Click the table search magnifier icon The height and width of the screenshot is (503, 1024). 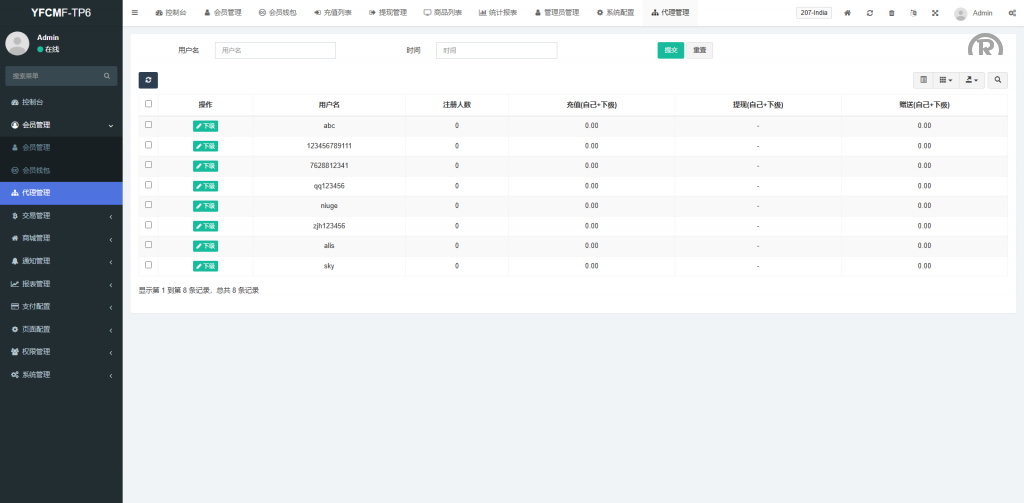point(998,80)
